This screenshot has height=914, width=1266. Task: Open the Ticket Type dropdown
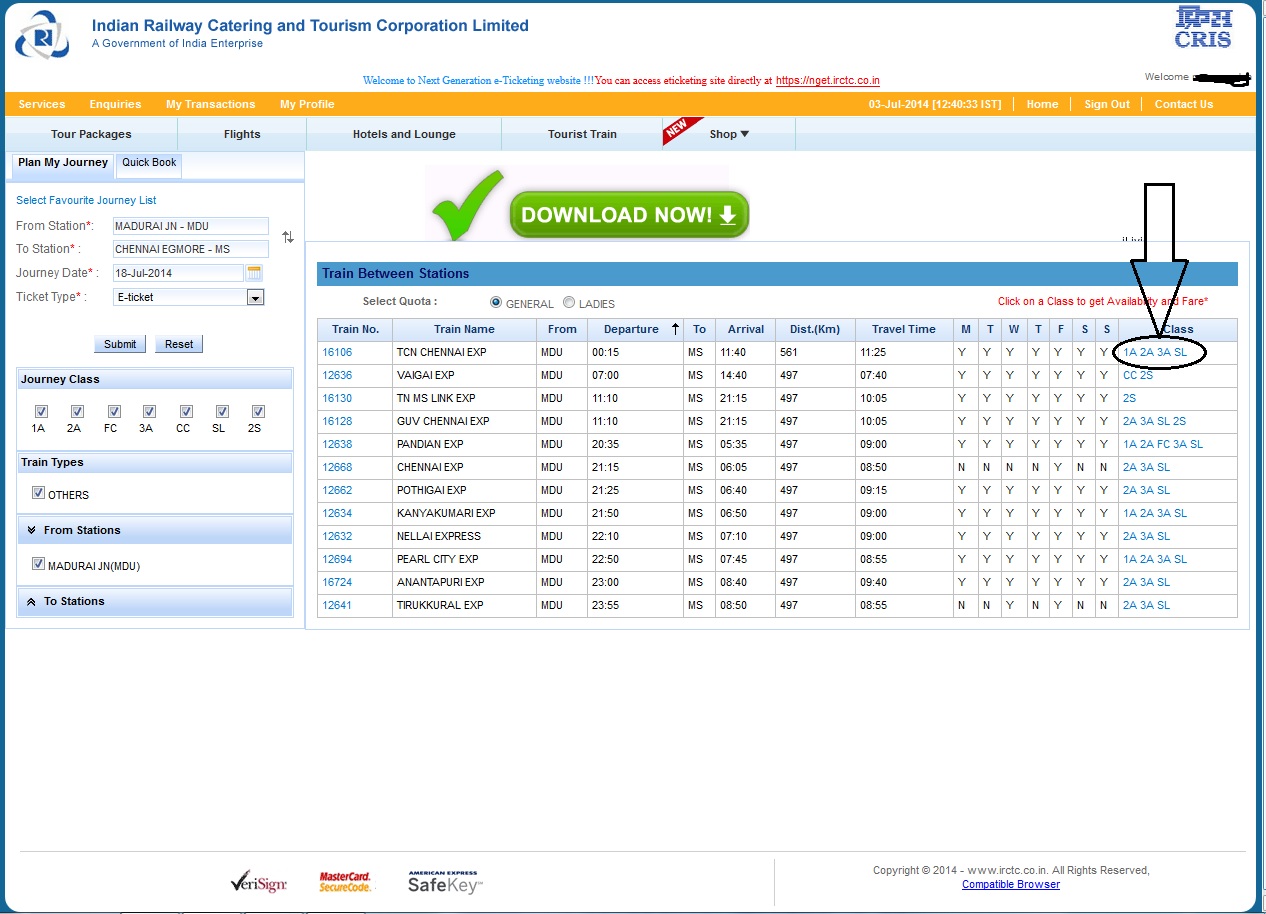[255, 297]
